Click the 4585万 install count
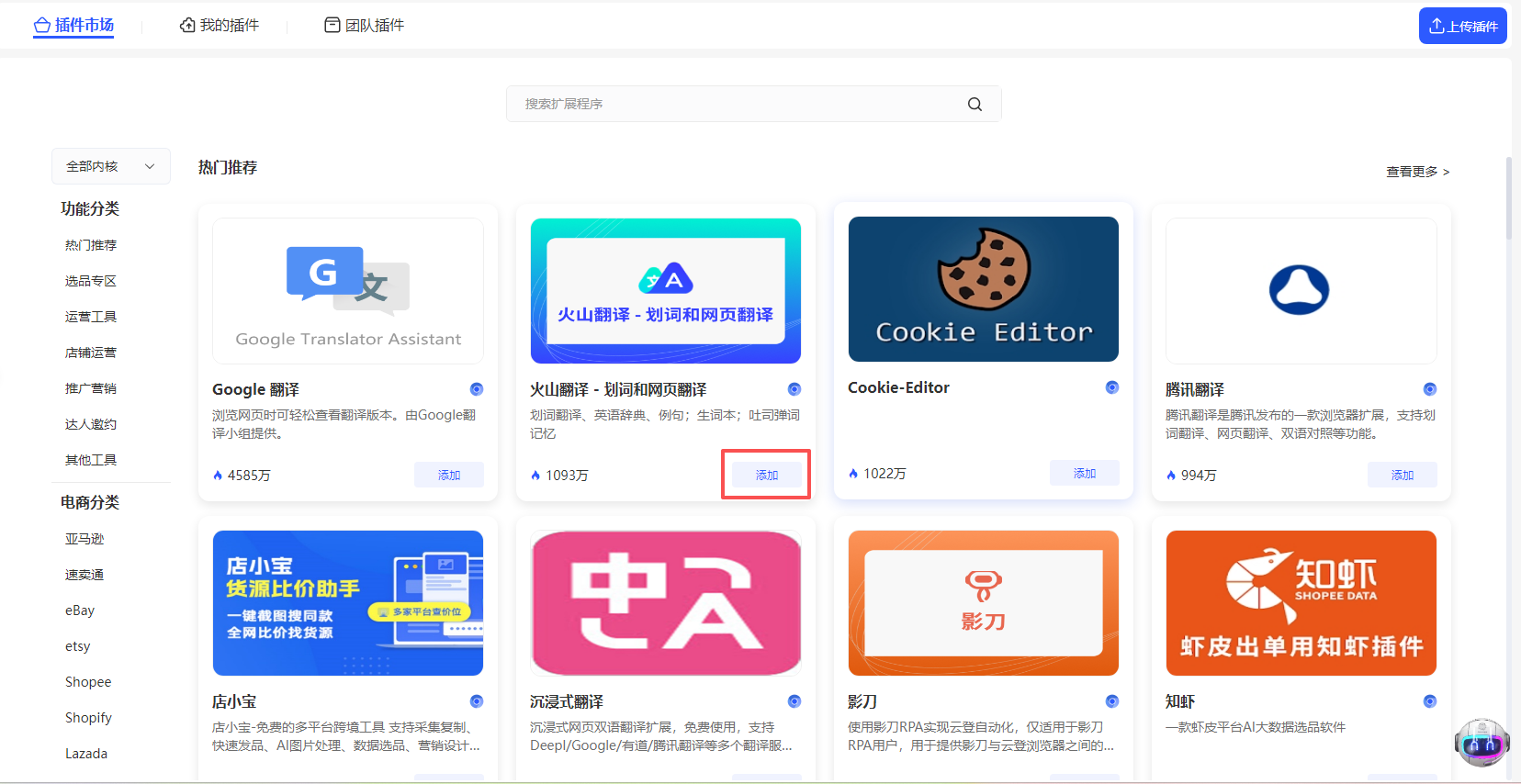This screenshot has width=1521, height=784. (x=249, y=476)
